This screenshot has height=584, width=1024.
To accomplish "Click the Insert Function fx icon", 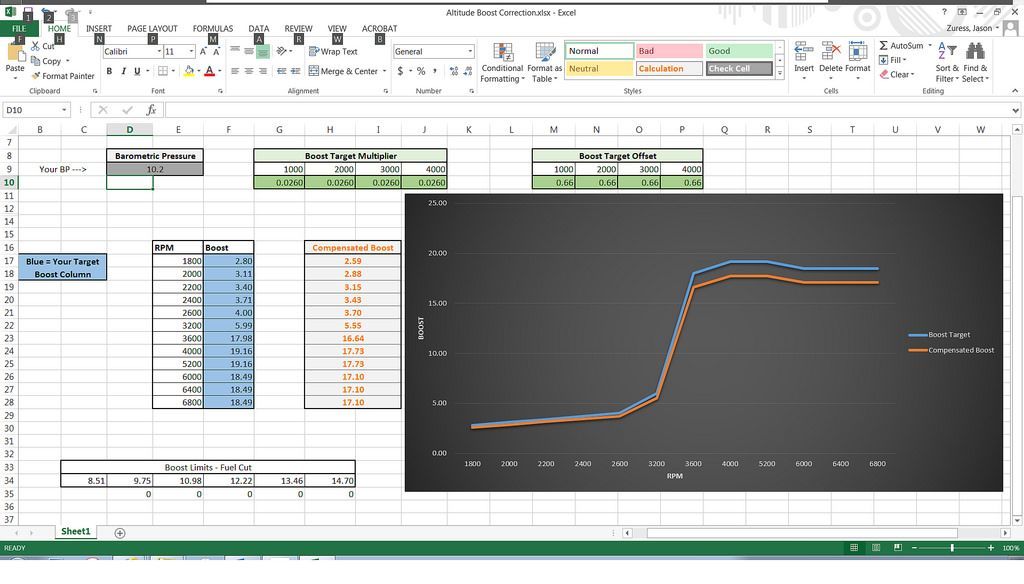I will click(x=151, y=110).
